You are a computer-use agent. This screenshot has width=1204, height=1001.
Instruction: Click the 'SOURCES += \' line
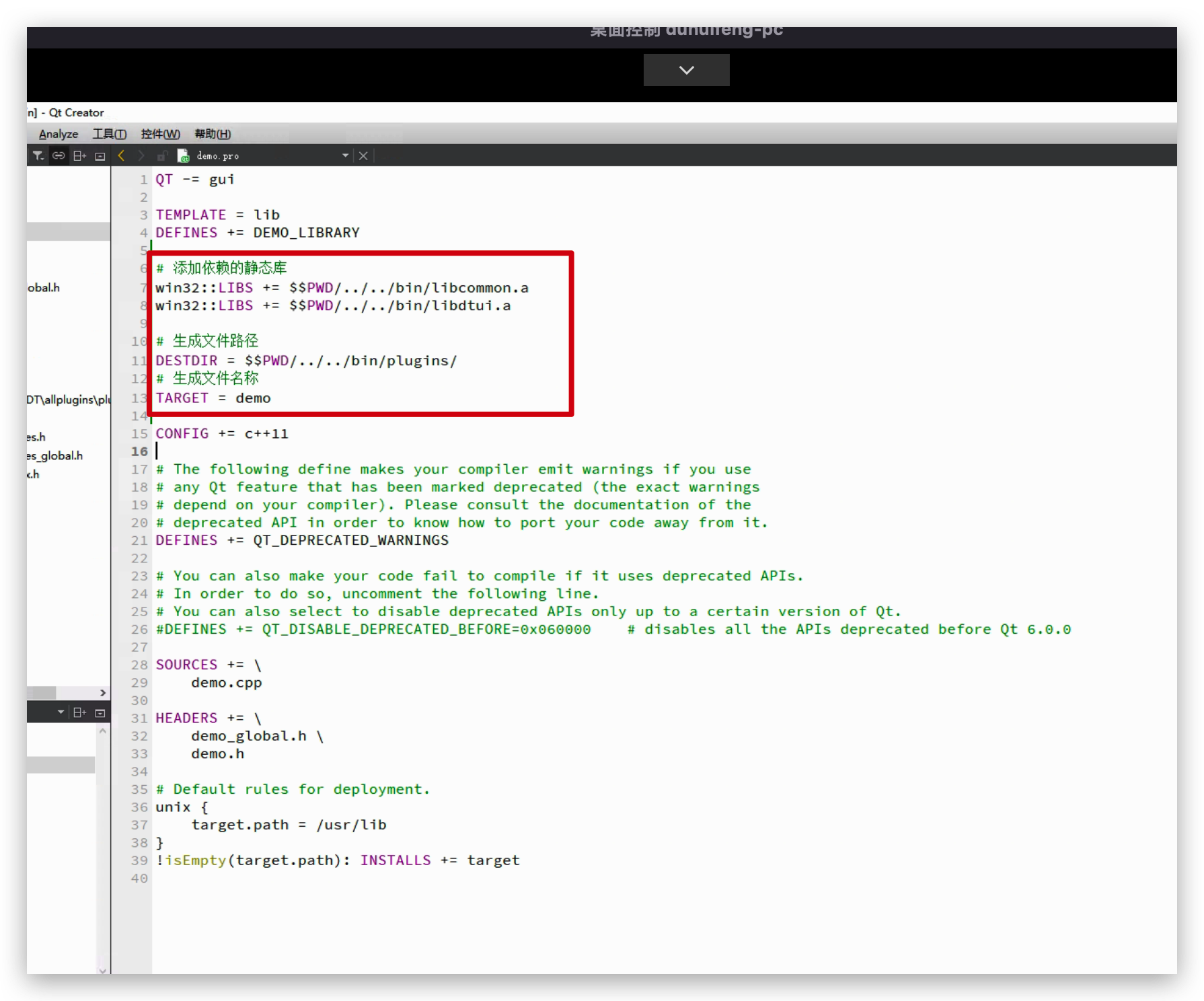click(x=209, y=665)
